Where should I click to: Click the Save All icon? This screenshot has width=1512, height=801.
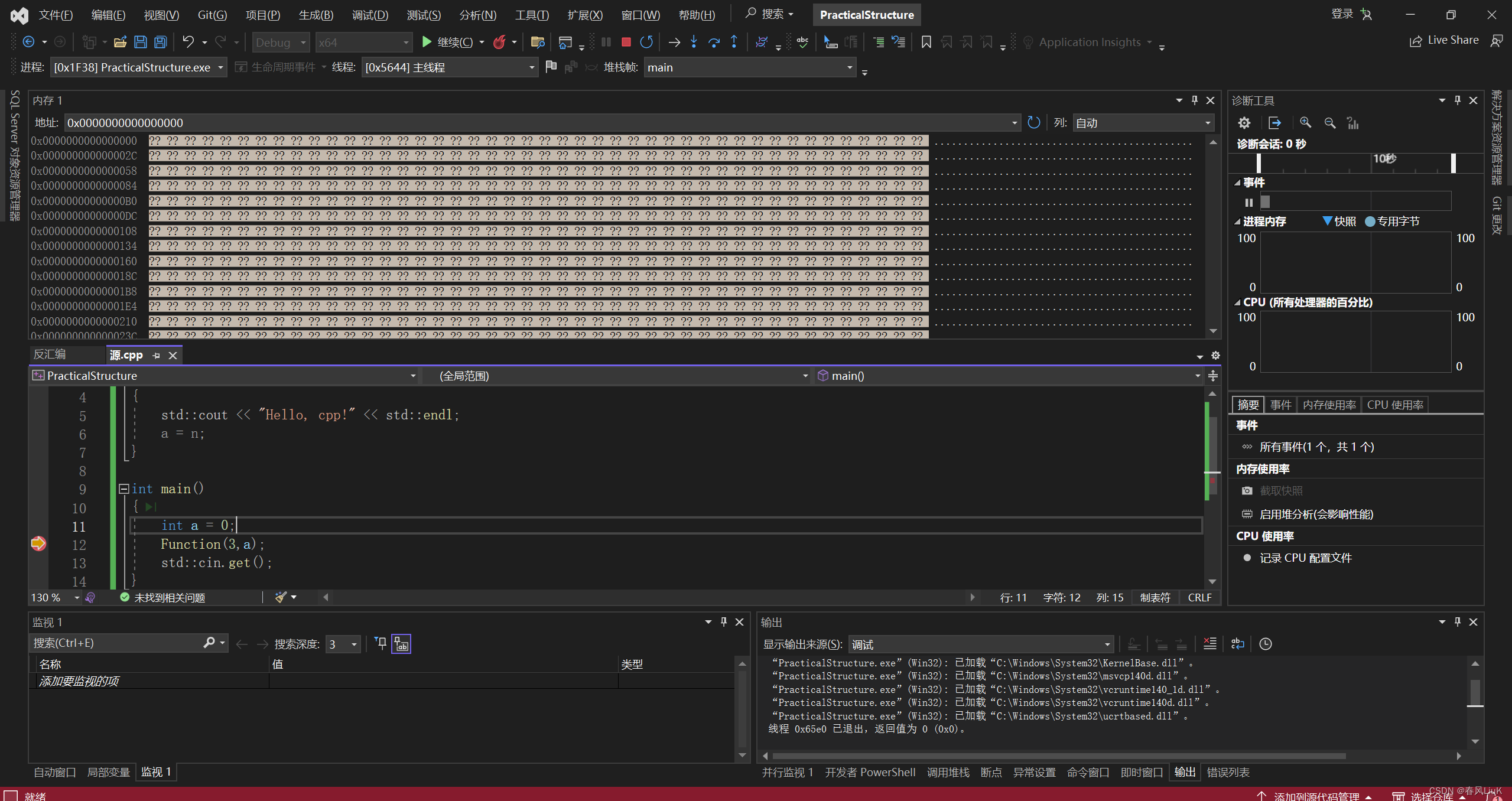(160, 42)
